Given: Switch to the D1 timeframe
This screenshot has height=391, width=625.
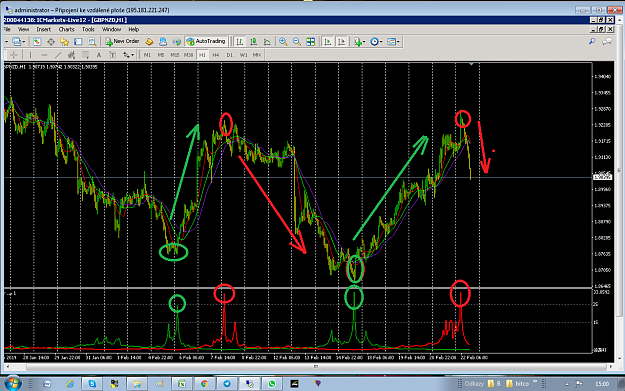Looking at the screenshot, I should (x=230, y=55).
